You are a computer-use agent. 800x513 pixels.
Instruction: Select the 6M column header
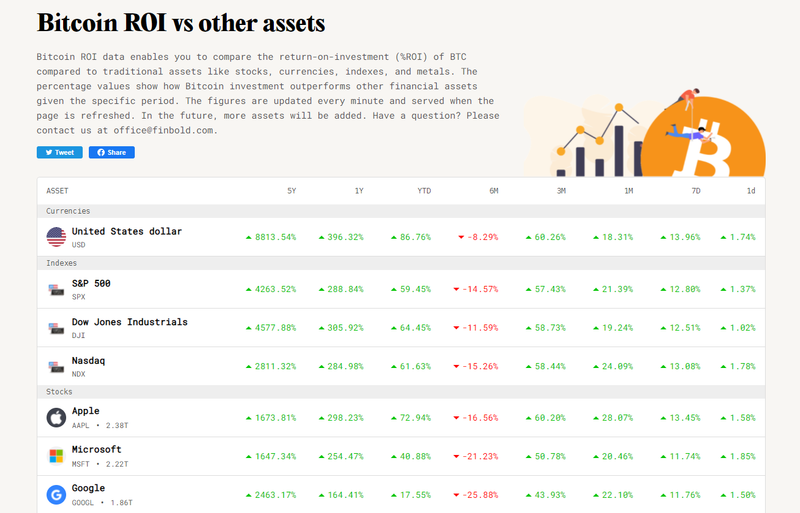(493, 191)
